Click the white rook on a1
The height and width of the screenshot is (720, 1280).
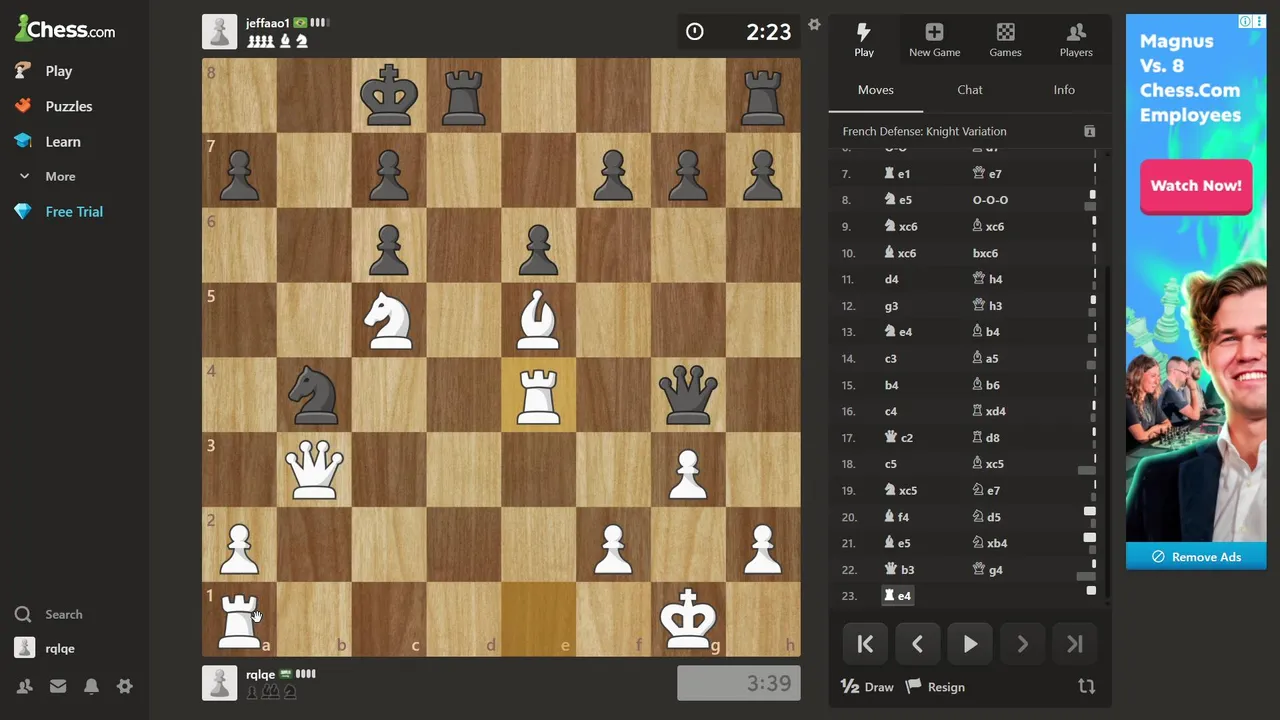pyautogui.click(x=239, y=619)
